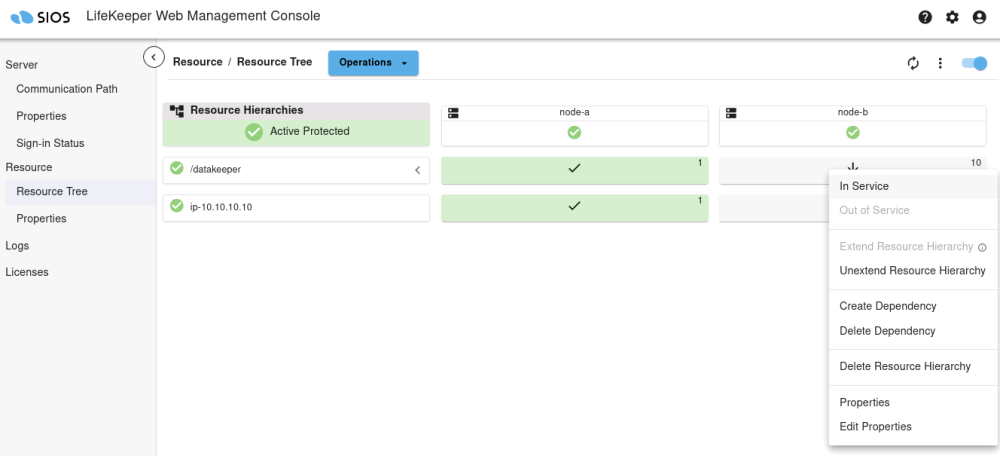Toggle the blue switch in the toolbar
Screen dimensions: 1000x456
coord(973,63)
